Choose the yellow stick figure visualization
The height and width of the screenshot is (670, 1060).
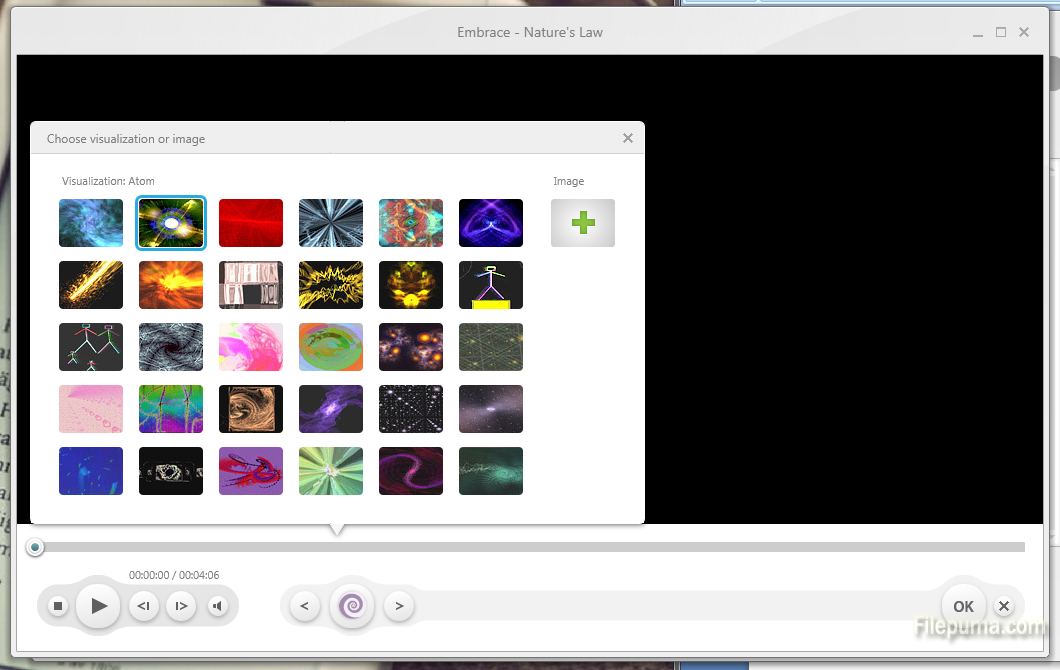491,285
